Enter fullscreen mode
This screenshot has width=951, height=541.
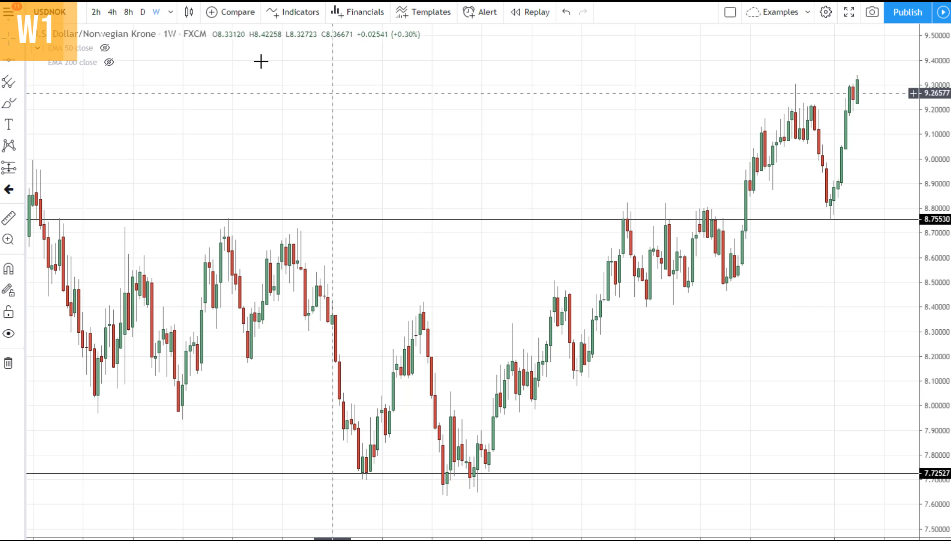(x=849, y=12)
